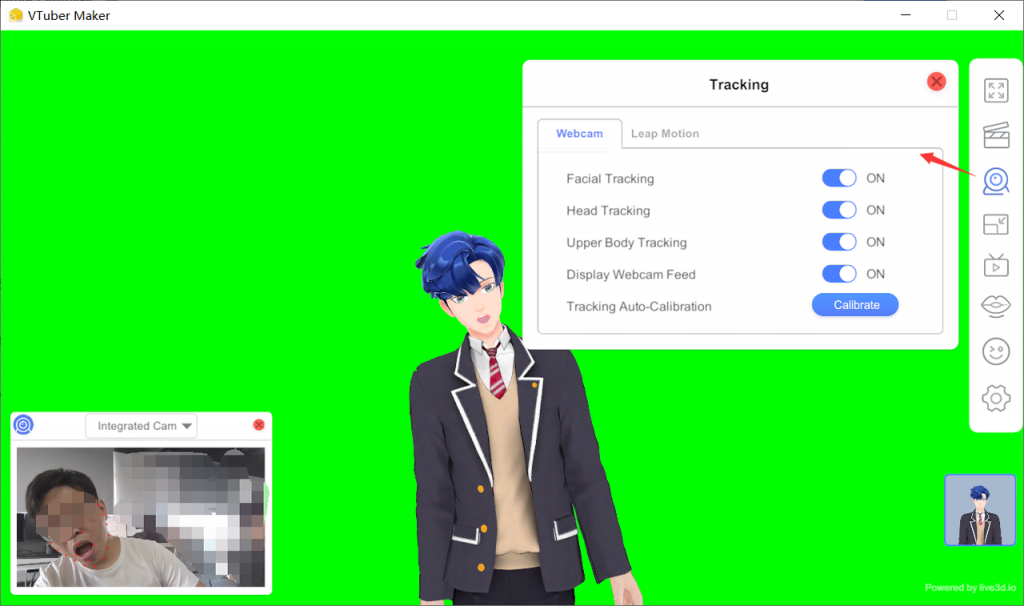Switch to the Leap Motion tab
The height and width of the screenshot is (606, 1024).
coord(665,133)
